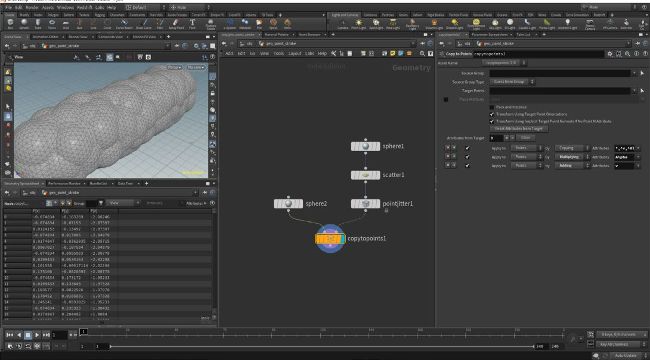Click the pointjitter1 node icon
The width and height of the screenshot is (650, 360).
[x=365, y=204]
